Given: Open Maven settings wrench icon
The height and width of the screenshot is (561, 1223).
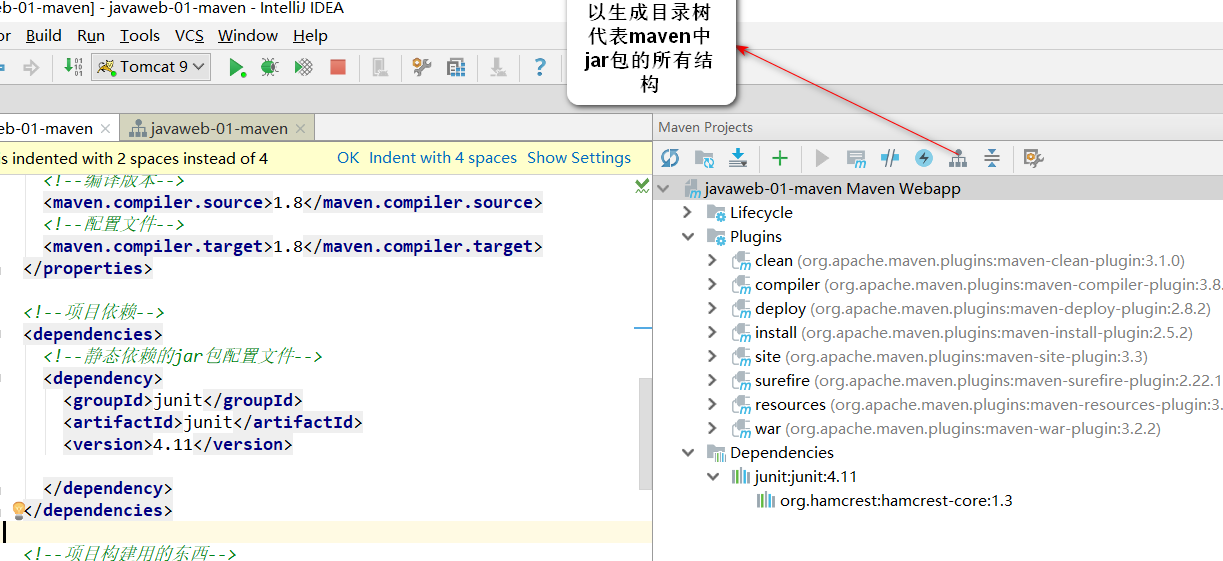Looking at the screenshot, I should 1033,158.
